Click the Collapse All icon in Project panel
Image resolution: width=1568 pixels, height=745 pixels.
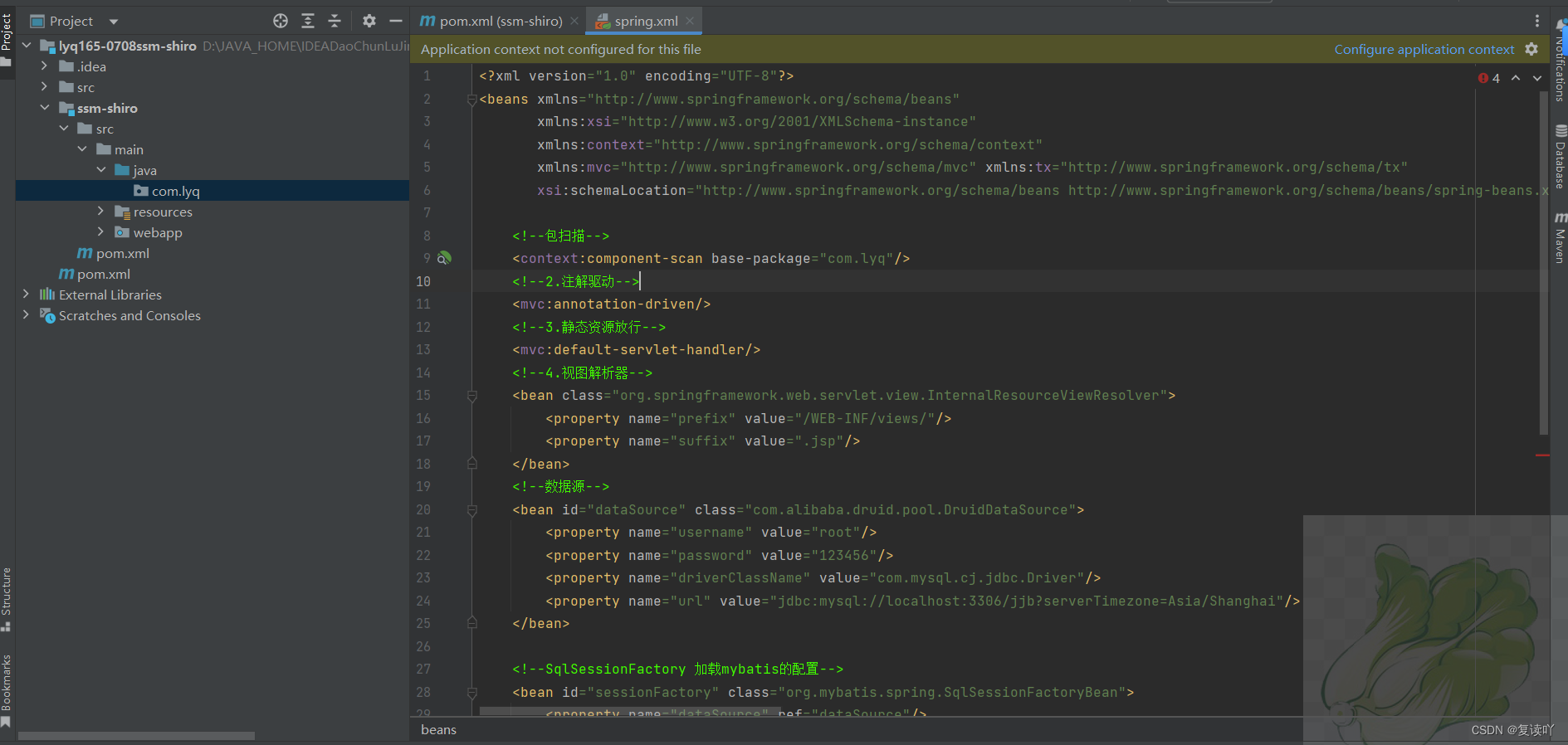click(335, 21)
